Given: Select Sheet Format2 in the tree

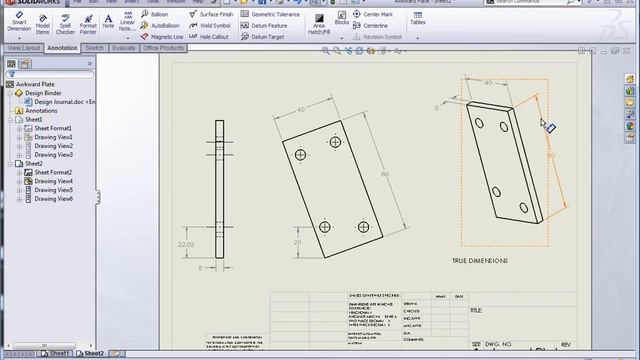Looking at the screenshot, I should click(x=48, y=173).
